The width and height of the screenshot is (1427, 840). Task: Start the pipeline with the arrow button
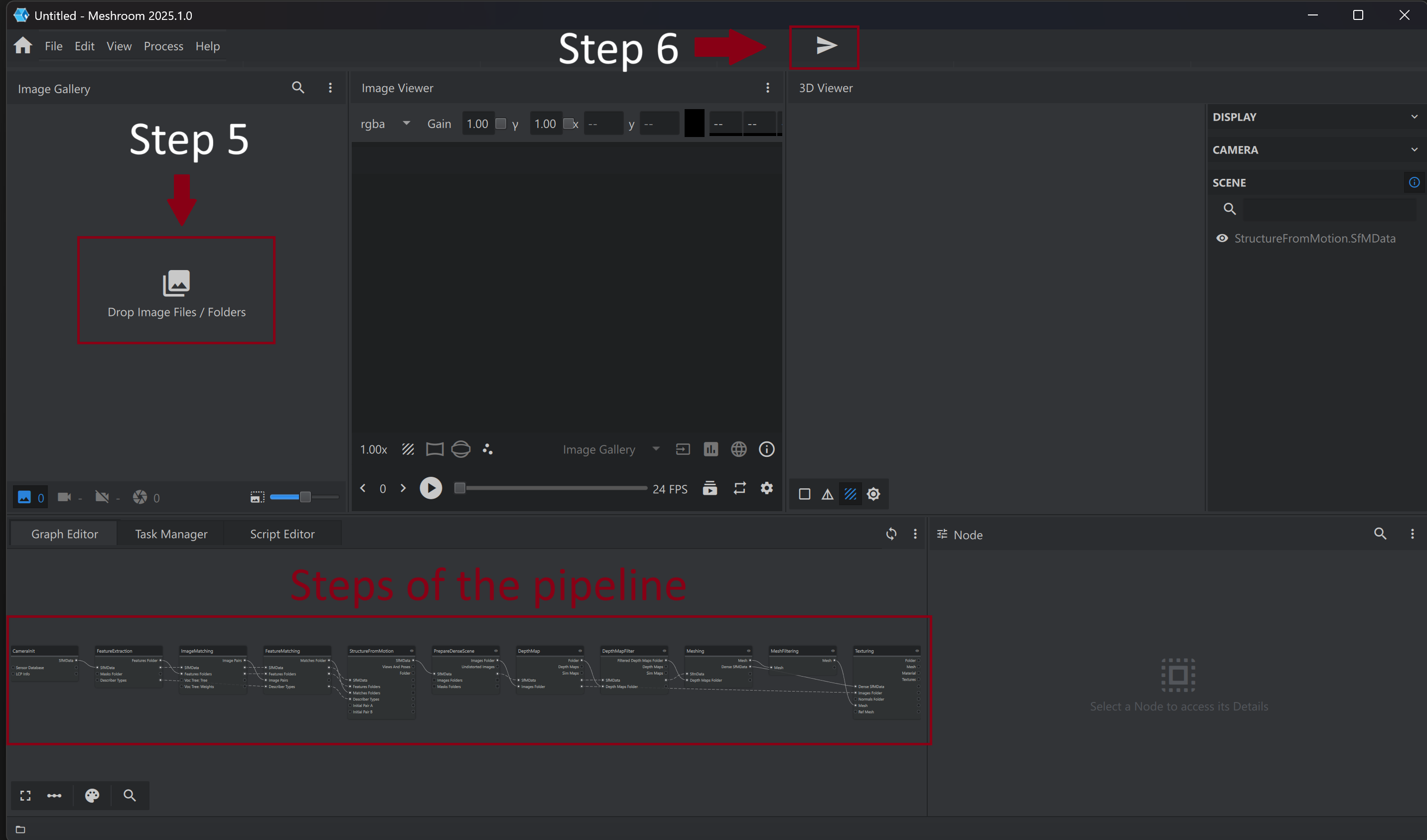pos(826,45)
